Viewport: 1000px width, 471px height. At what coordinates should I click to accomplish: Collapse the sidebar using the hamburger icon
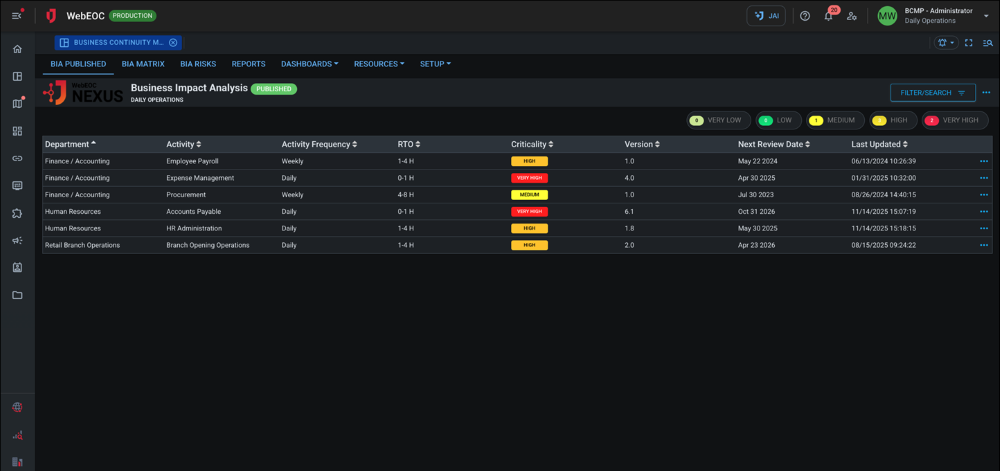(x=17, y=16)
